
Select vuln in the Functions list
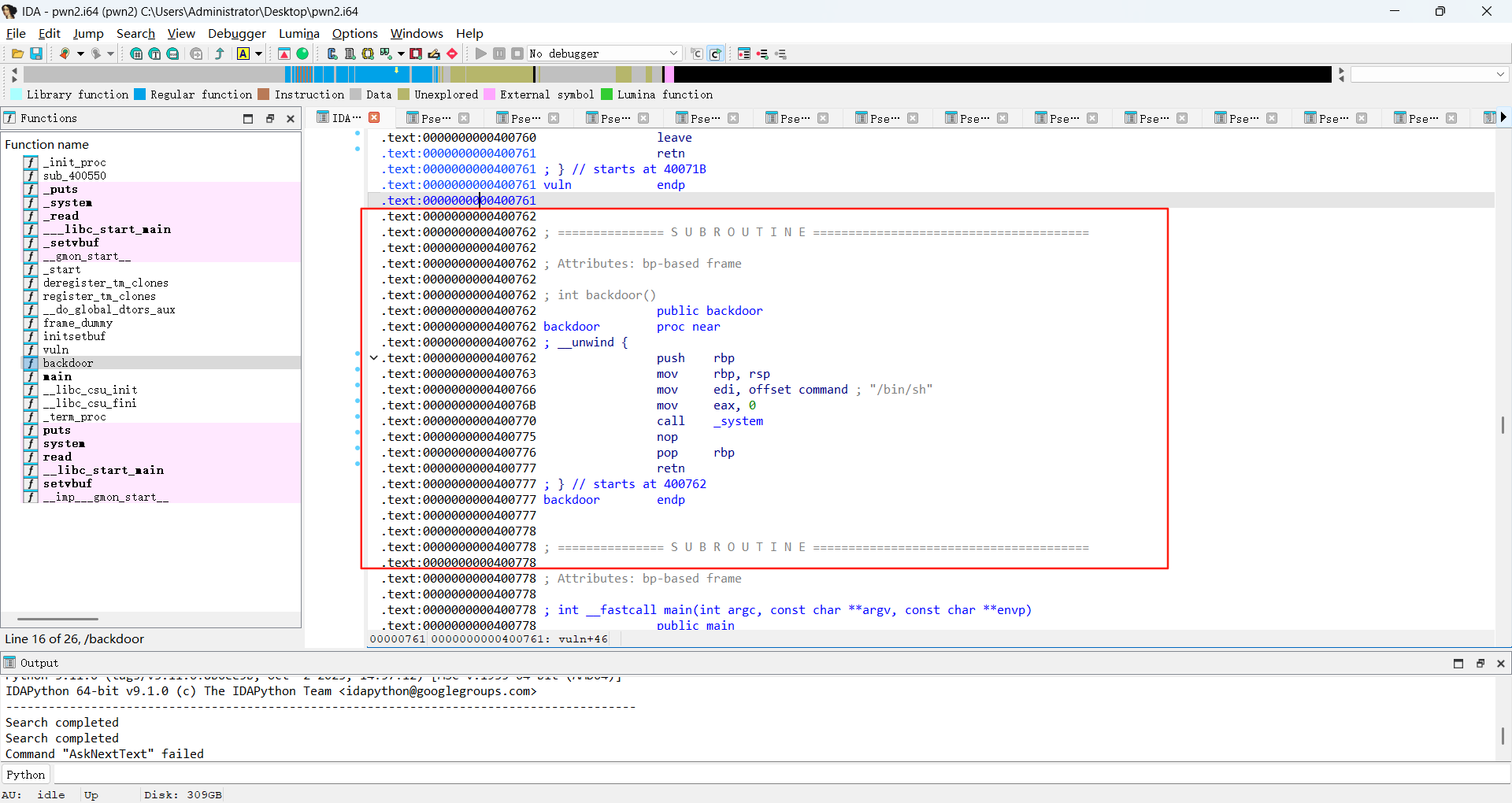pos(161,350)
